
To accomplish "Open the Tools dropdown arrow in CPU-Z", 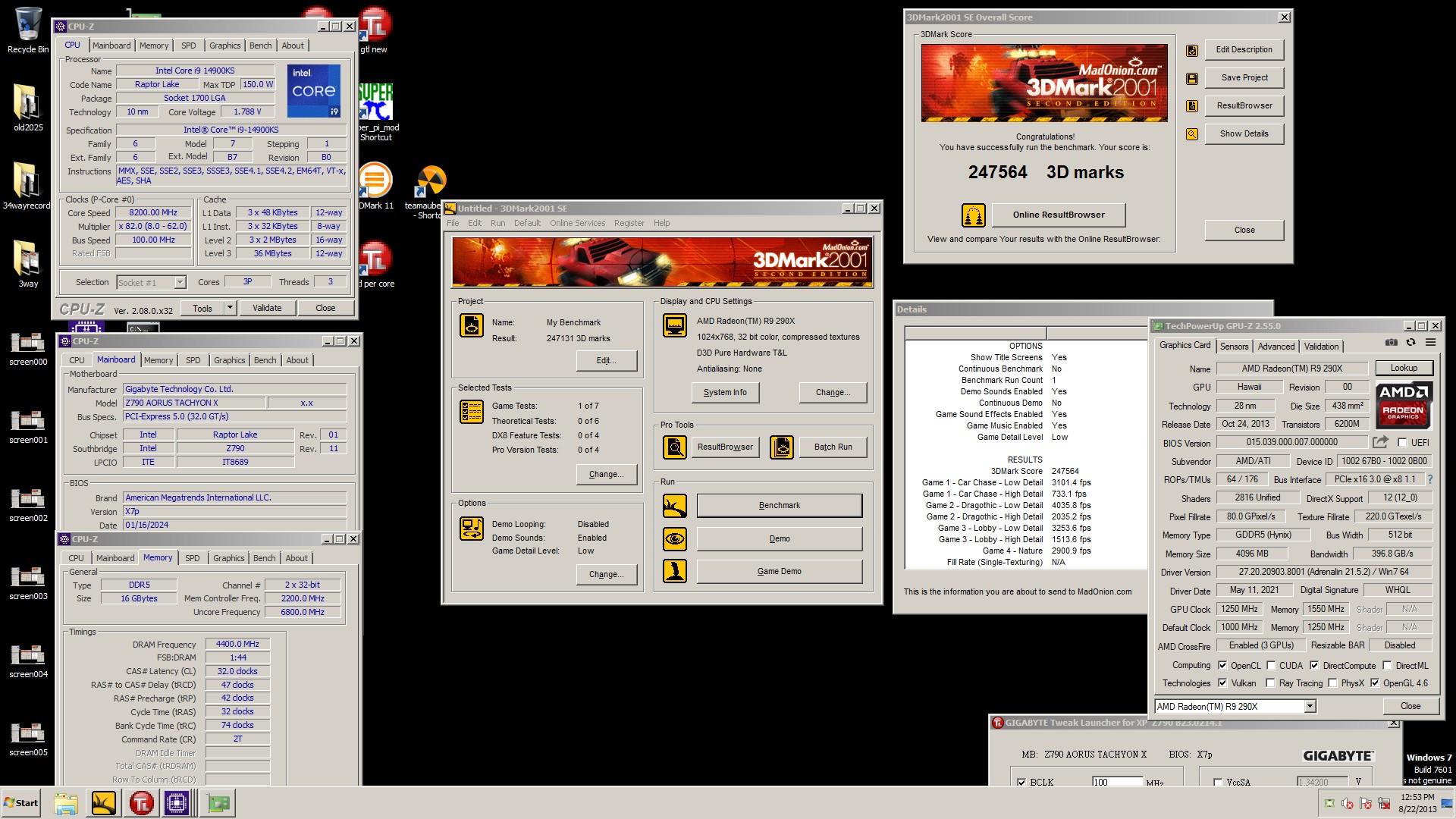I will [231, 308].
